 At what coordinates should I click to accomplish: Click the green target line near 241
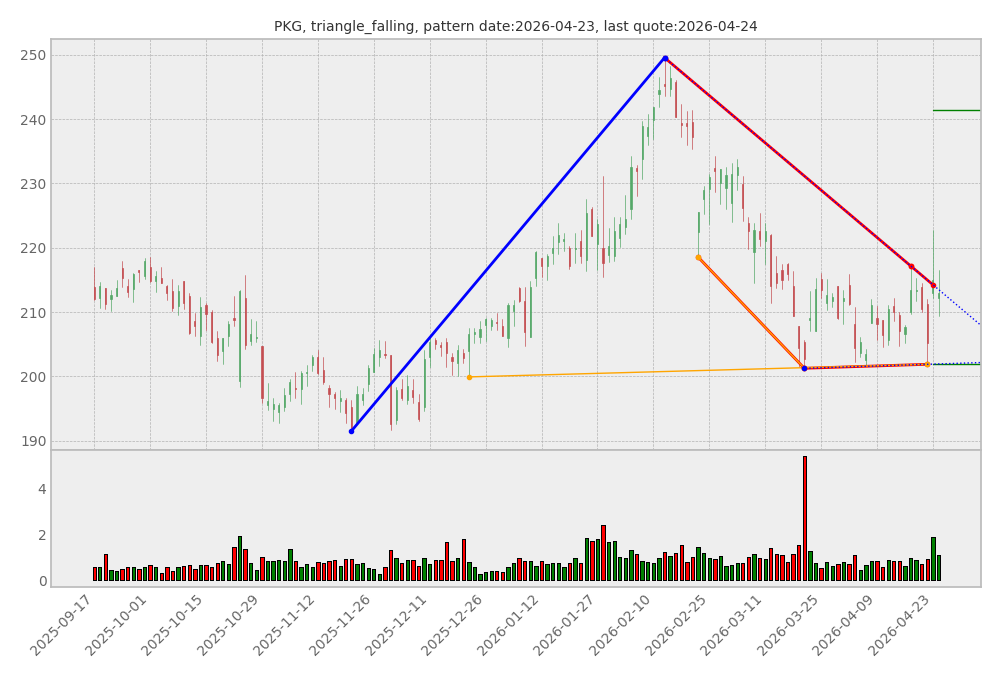956,110
